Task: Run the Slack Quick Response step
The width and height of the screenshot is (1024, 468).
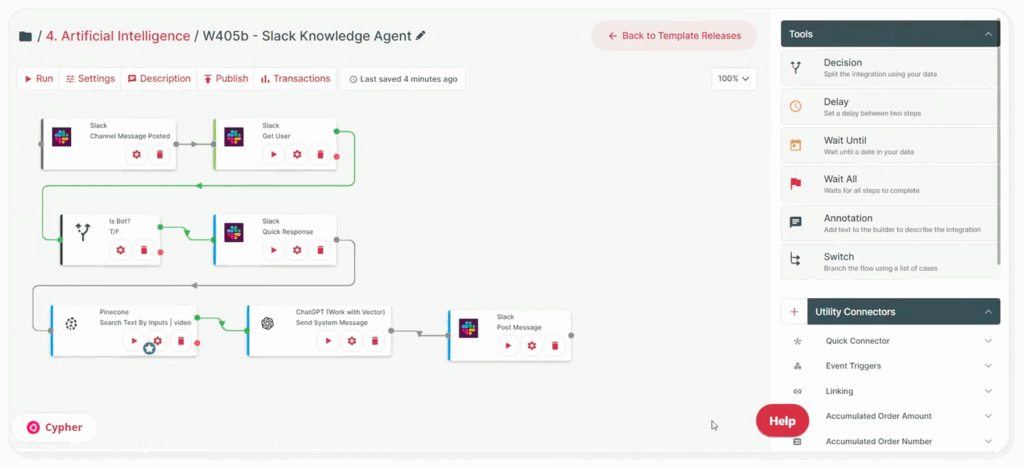Action: (x=274, y=250)
